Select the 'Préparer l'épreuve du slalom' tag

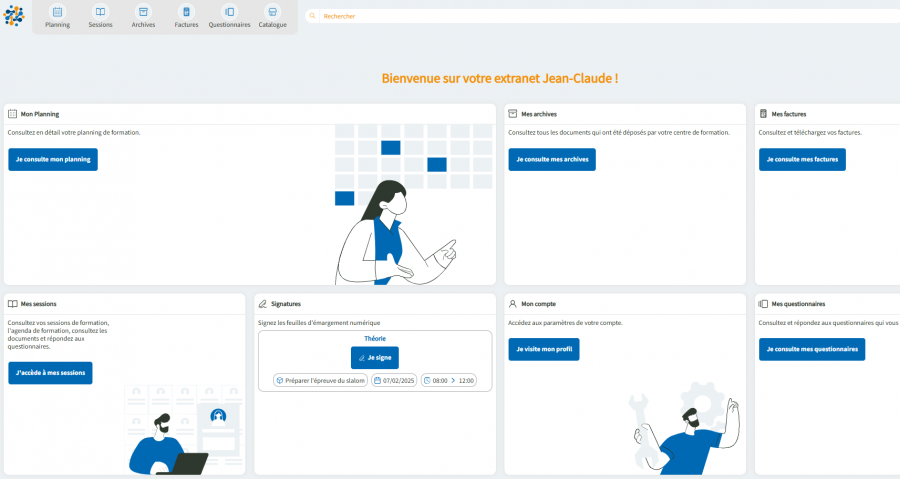point(320,381)
